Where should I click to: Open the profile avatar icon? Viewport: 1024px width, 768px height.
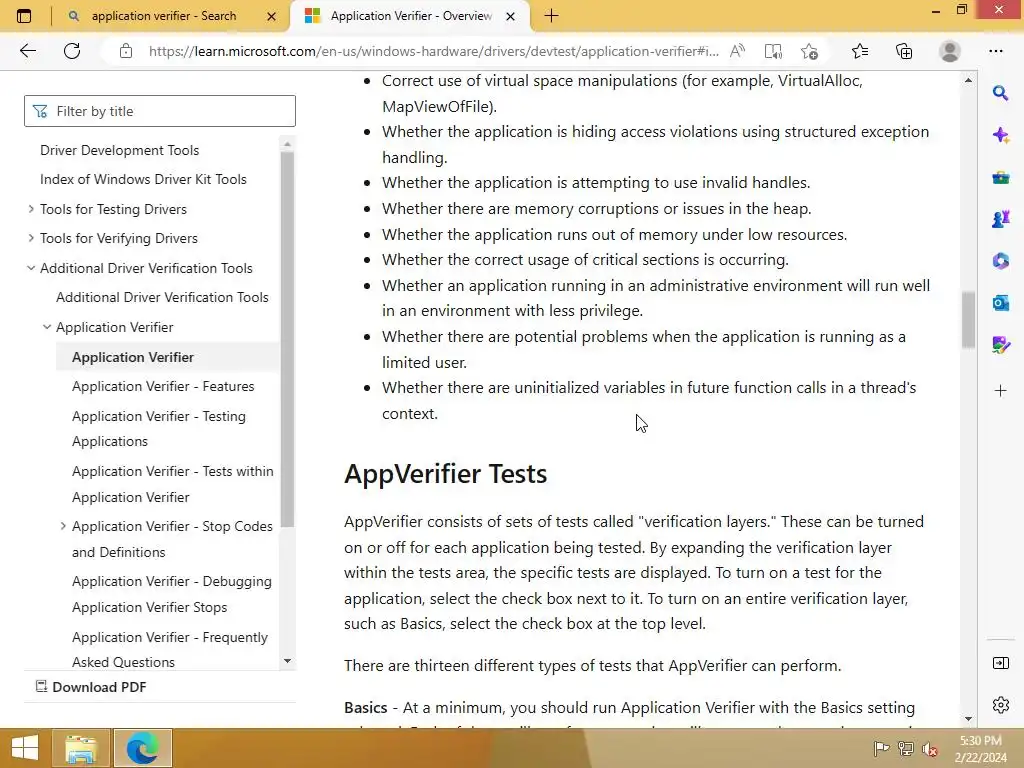(949, 51)
